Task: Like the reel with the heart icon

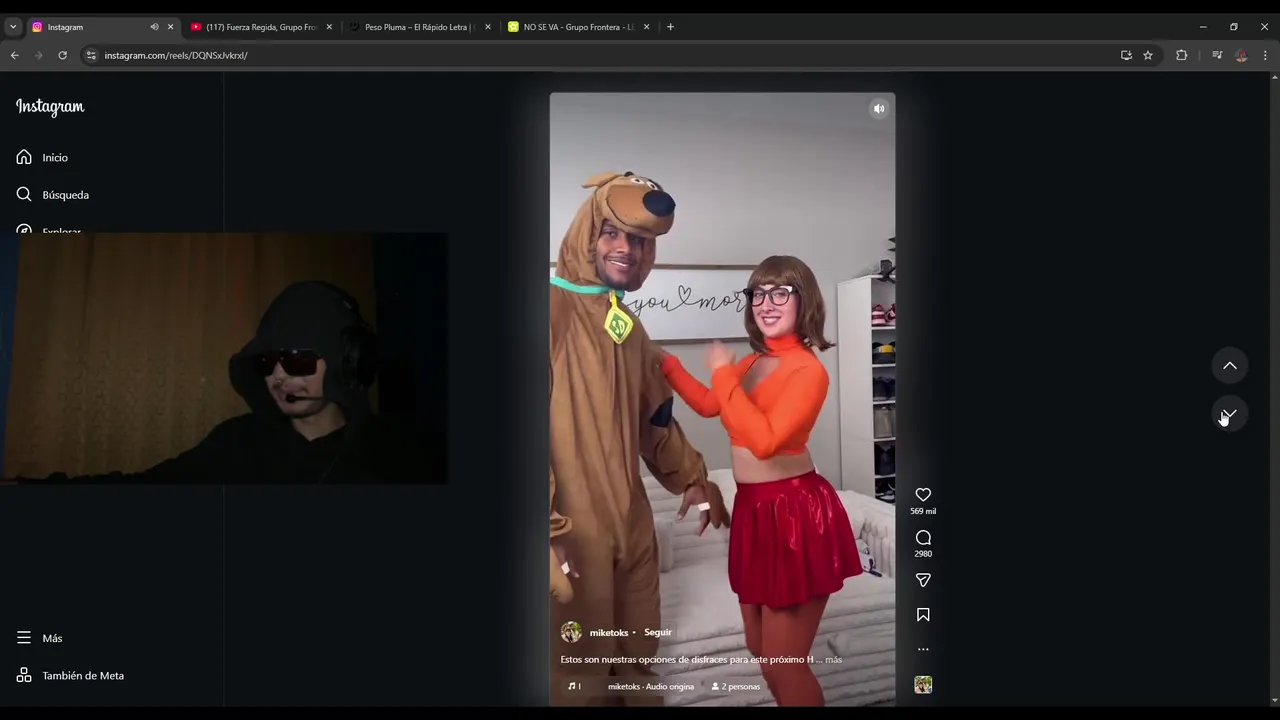Action: pyautogui.click(x=923, y=495)
